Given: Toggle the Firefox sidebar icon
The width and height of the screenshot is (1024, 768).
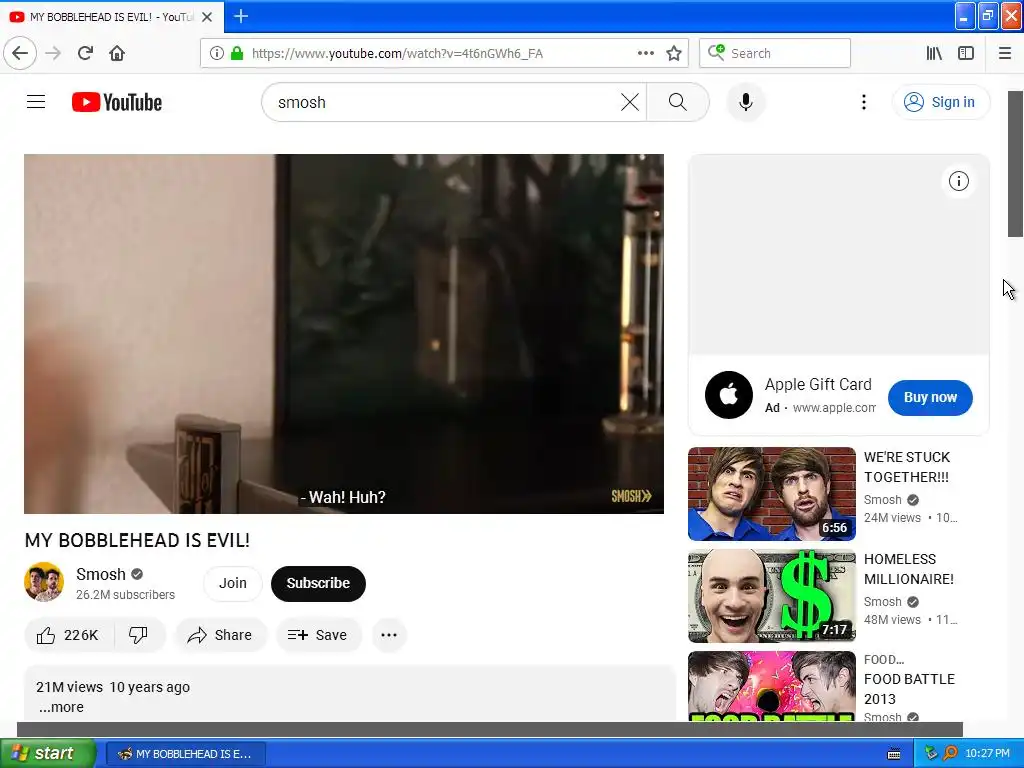Looking at the screenshot, I should [966, 53].
